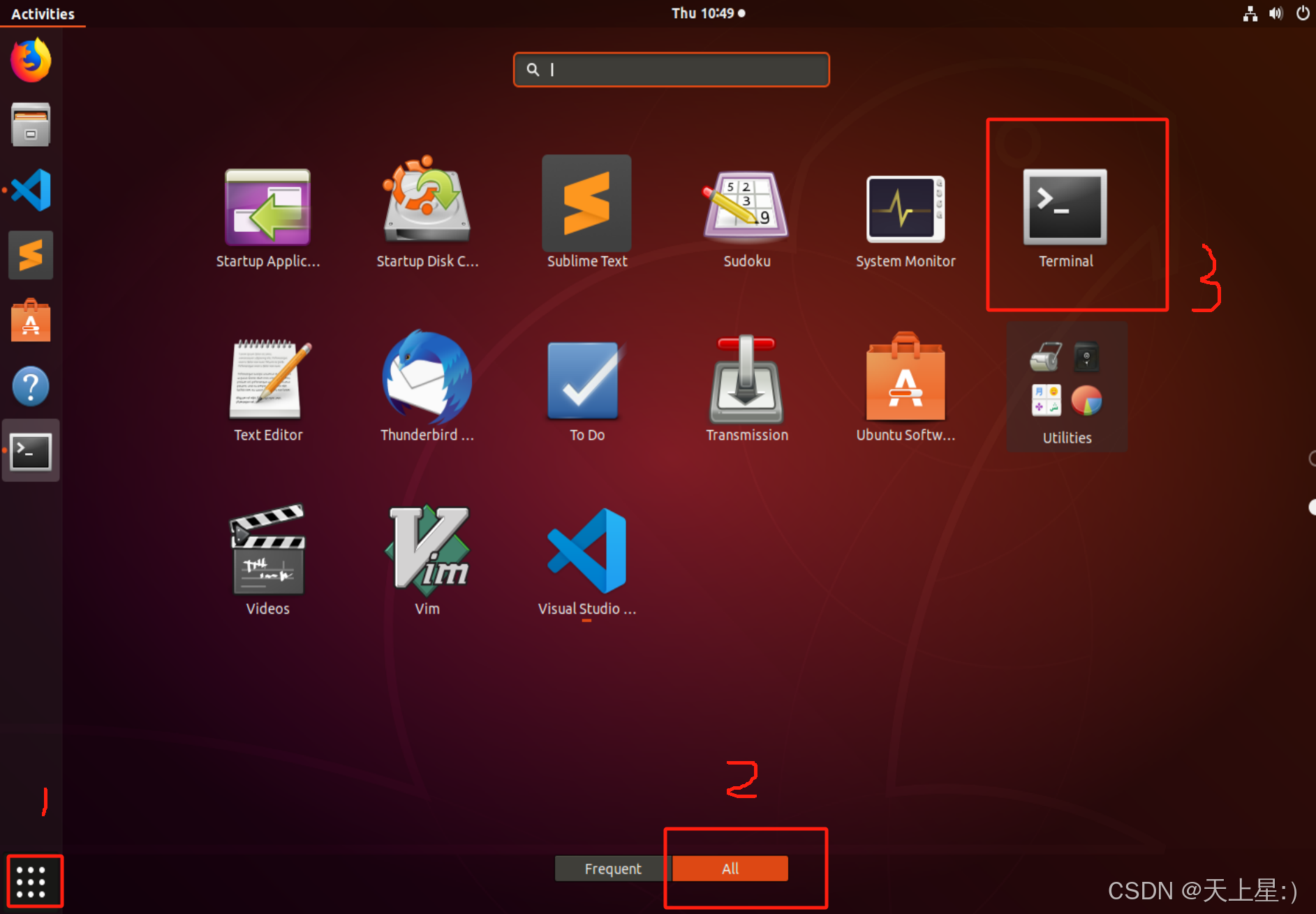The height and width of the screenshot is (914, 1316).
Task: Open the volume indicator in top bar
Action: pyautogui.click(x=1276, y=13)
